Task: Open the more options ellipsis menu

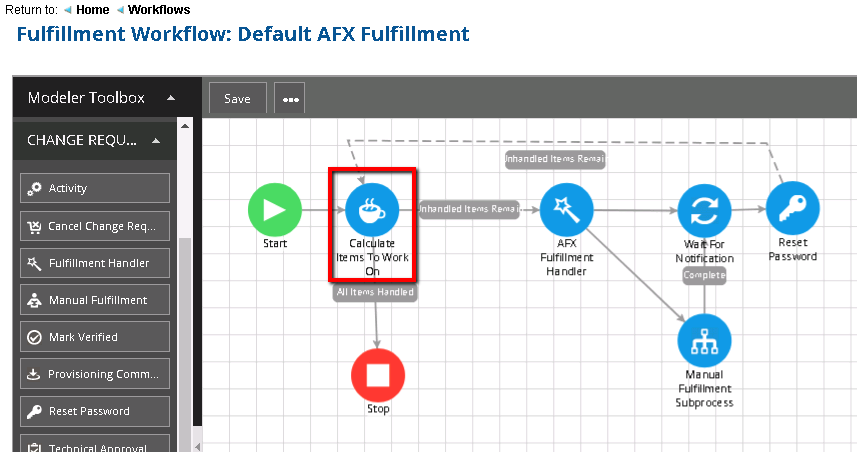Action: 290,99
